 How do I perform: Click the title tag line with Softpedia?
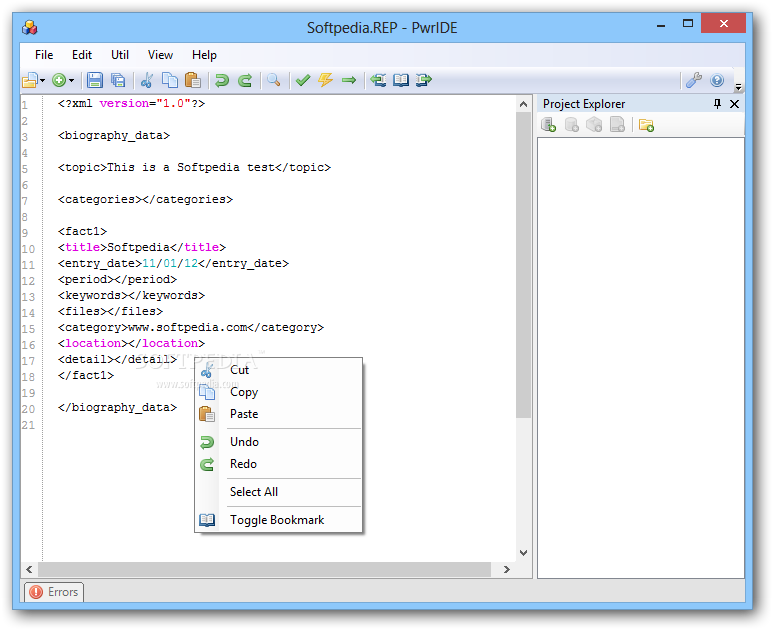pos(142,247)
